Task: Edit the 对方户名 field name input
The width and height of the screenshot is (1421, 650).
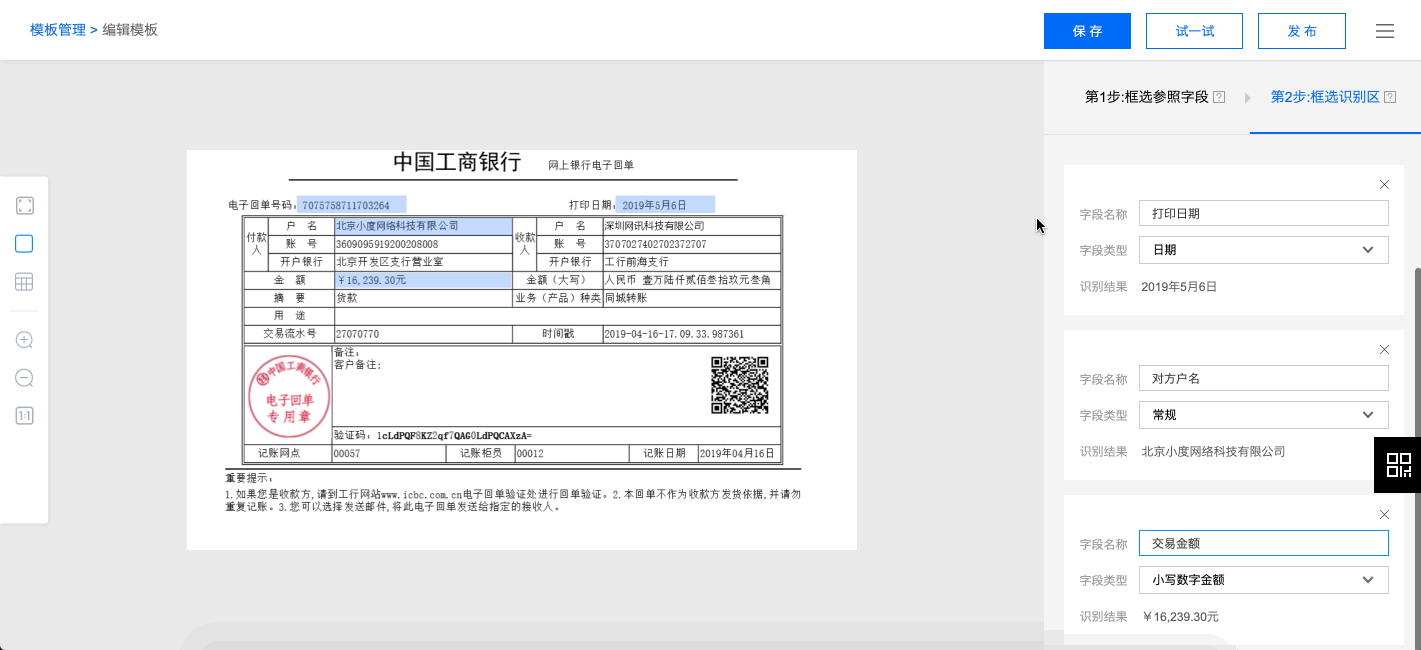Action: click(1264, 378)
